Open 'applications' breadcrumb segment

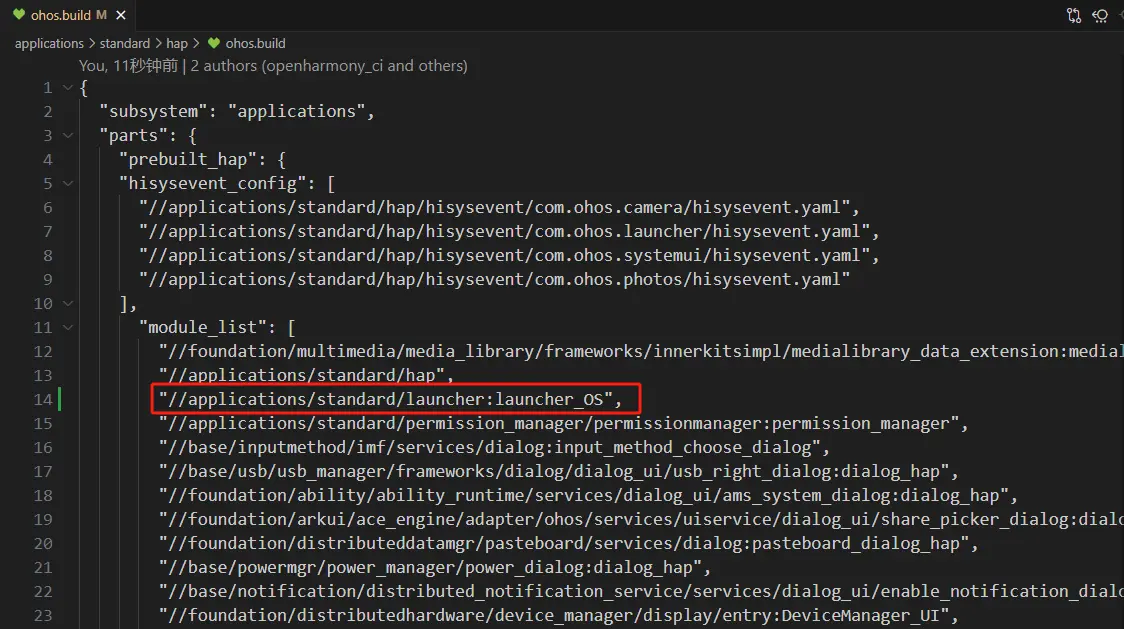coord(49,44)
